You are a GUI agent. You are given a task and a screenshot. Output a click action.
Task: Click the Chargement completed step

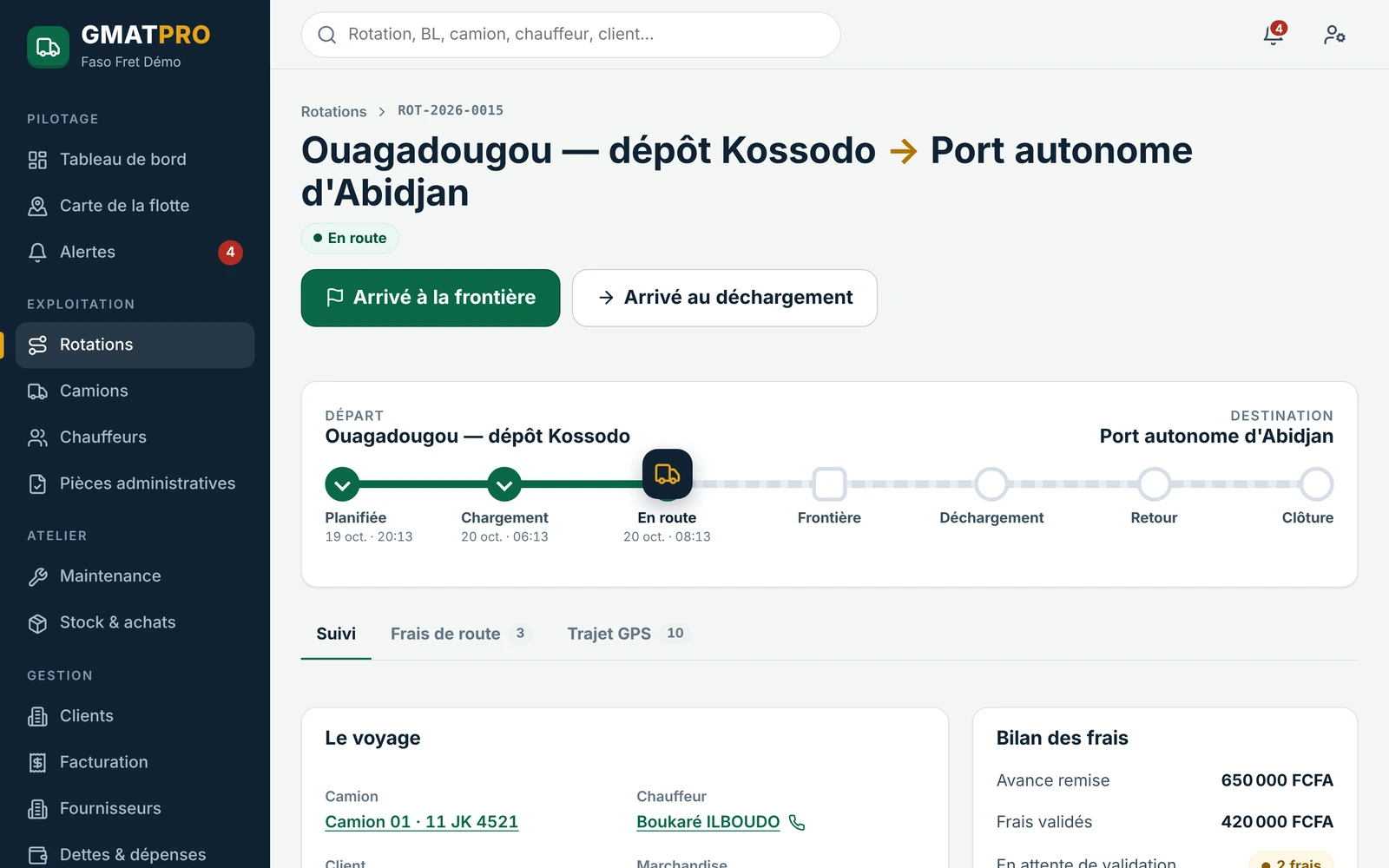click(x=504, y=484)
